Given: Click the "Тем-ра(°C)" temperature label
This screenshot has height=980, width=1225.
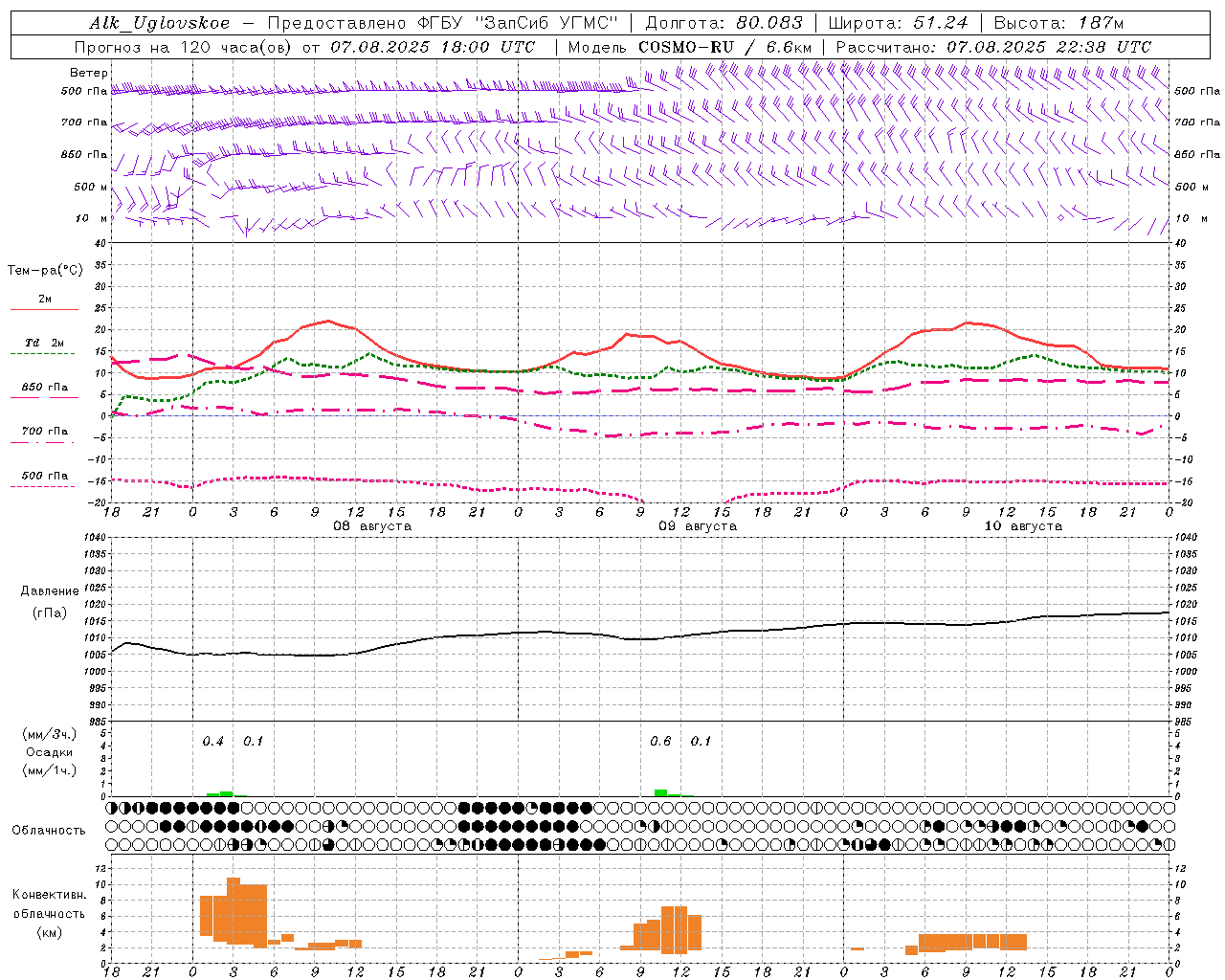Looking at the screenshot, I should 45,271.
